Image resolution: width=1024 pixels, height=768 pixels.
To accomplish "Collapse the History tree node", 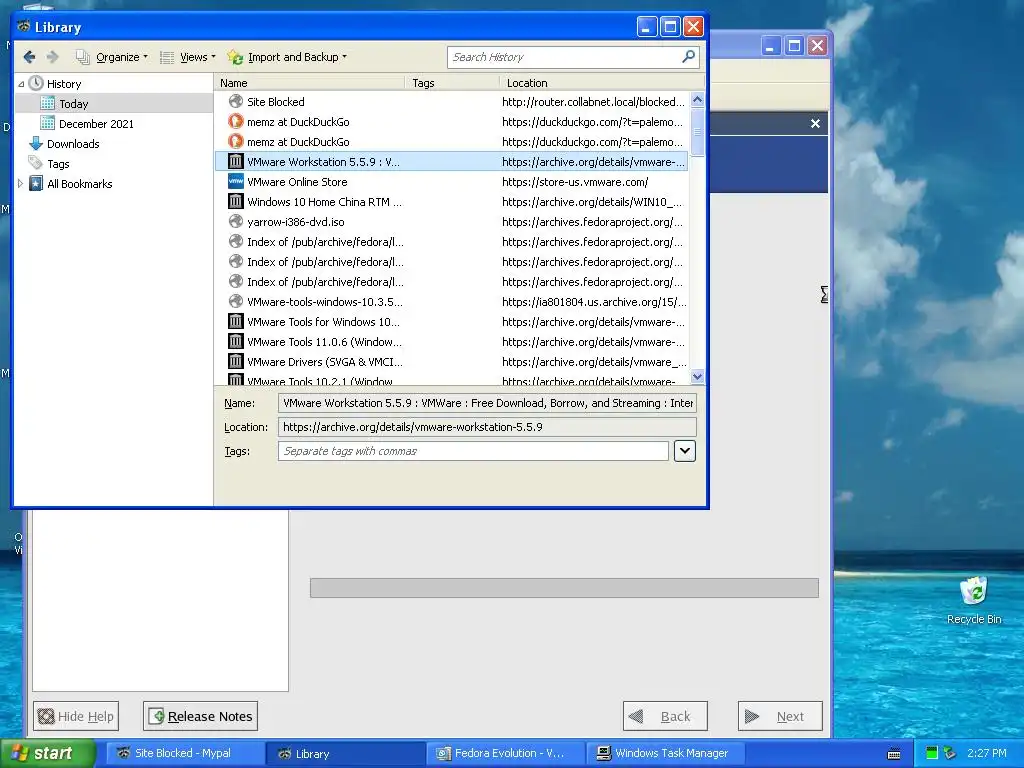I will 21,84.
